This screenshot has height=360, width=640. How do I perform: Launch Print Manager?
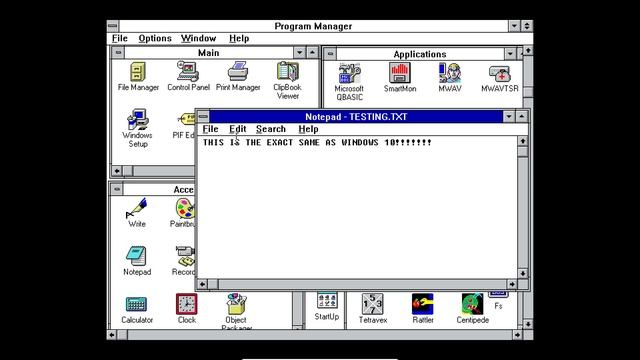238,76
